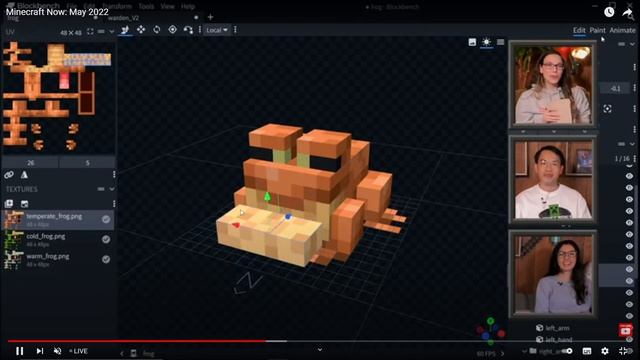Select the vertex snap tool

[x=188, y=30]
